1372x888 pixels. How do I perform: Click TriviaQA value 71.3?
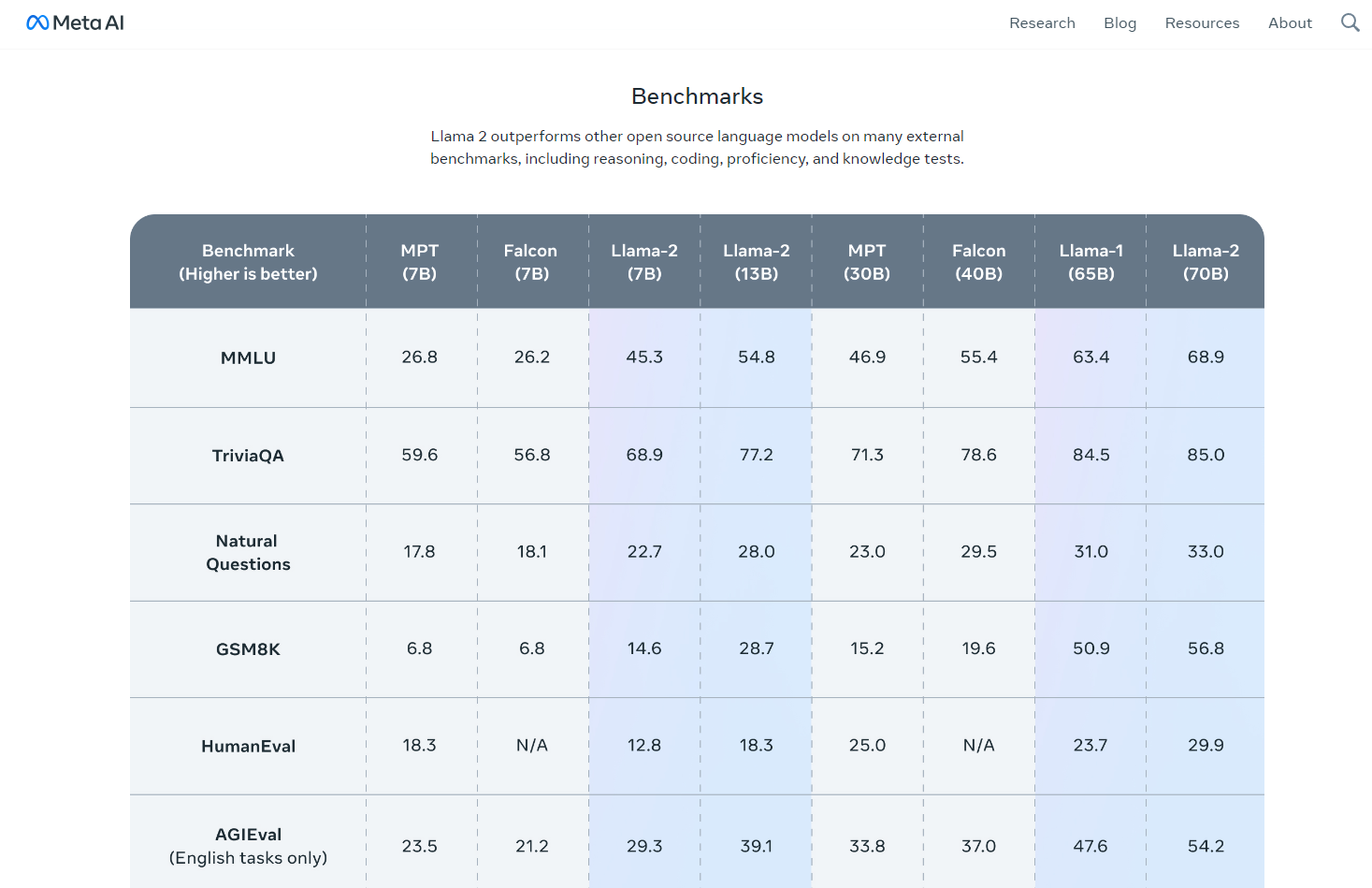point(867,455)
